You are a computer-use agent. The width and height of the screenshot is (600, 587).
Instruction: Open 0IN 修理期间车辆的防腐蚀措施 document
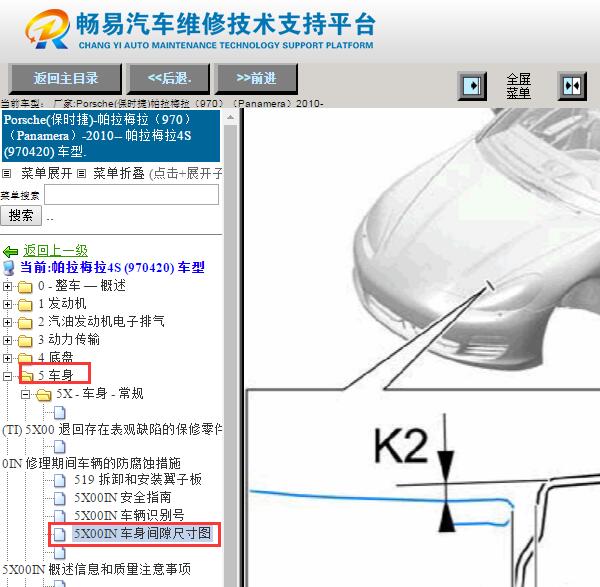tap(91, 463)
